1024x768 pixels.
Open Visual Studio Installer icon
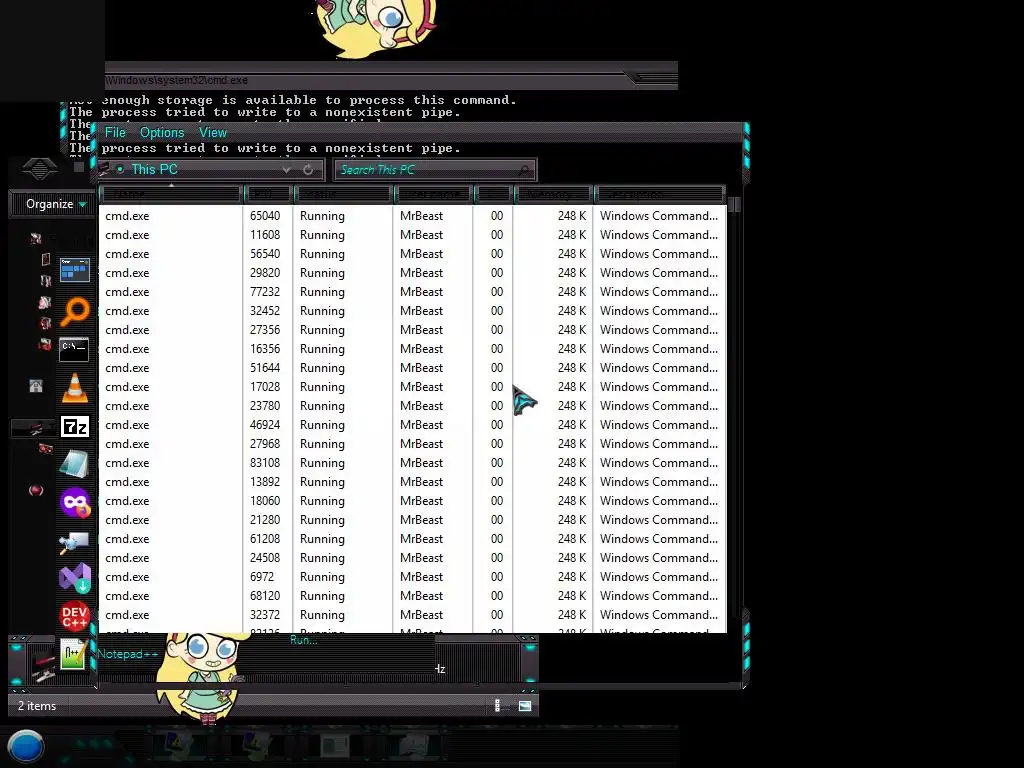pyautogui.click(x=75, y=577)
